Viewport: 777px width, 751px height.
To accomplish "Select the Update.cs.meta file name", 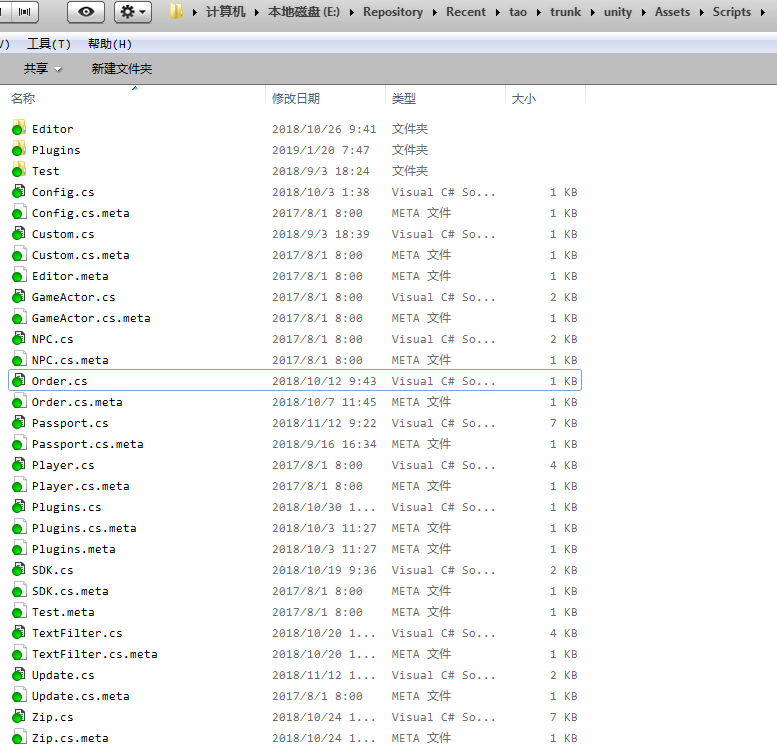I will (81, 696).
